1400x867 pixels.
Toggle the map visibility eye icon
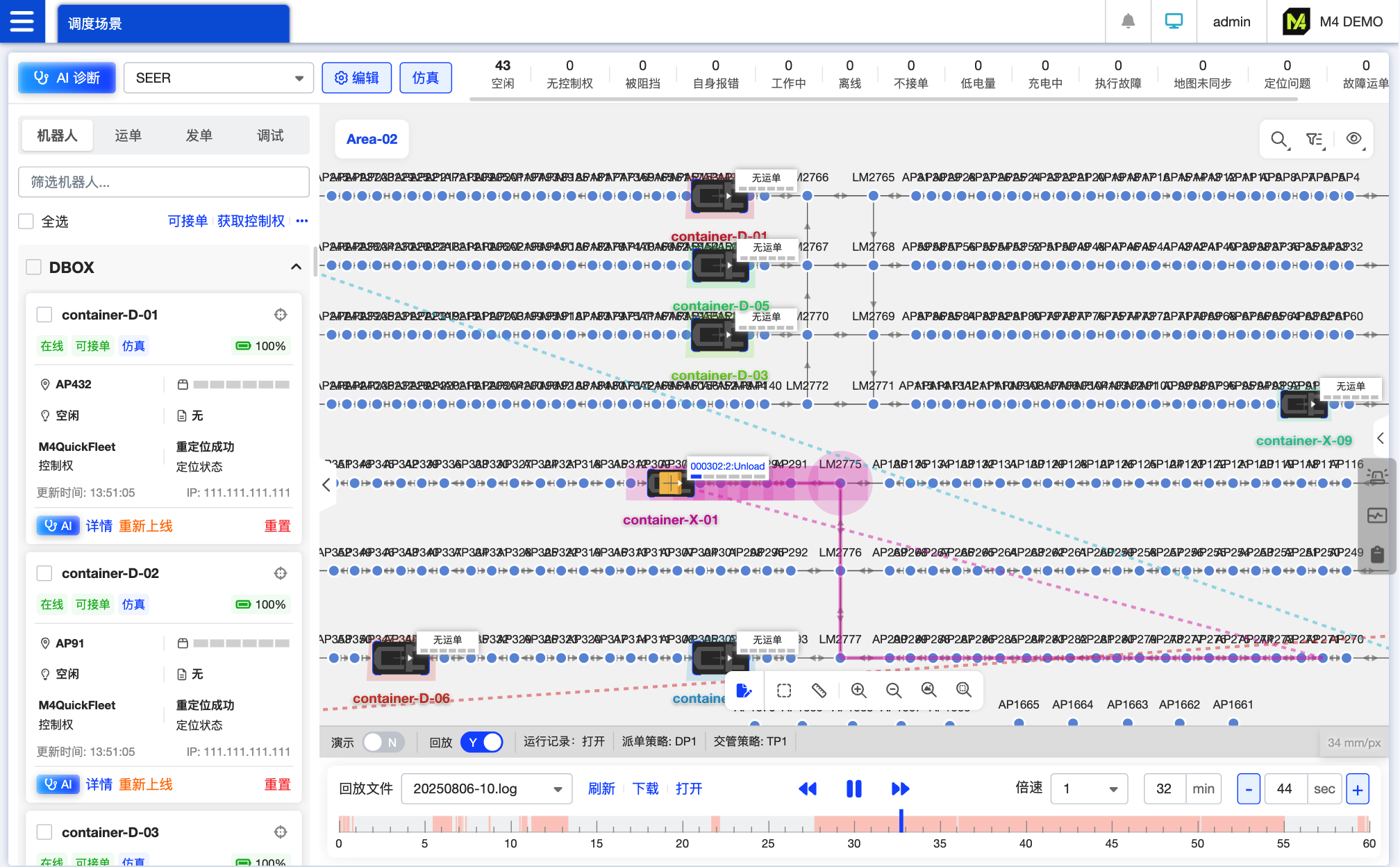coord(1353,139)
